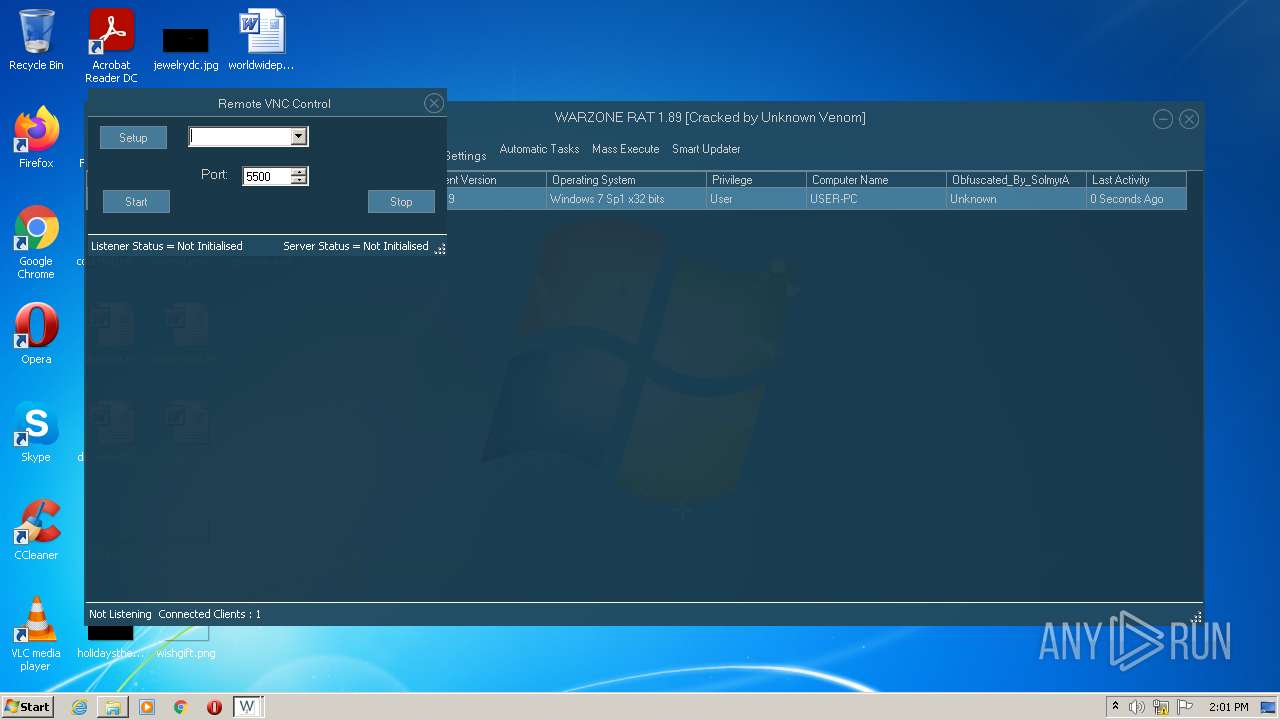
Task: Click the Client Version column header
Action: [x=497, y=180]
